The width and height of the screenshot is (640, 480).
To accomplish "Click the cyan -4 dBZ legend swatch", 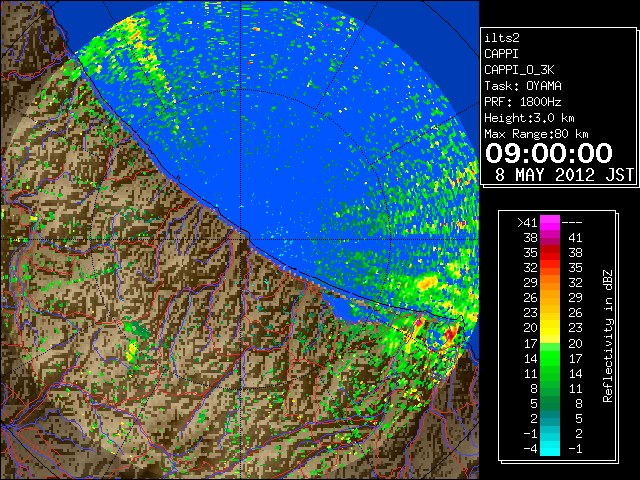I will click(550, 448).
